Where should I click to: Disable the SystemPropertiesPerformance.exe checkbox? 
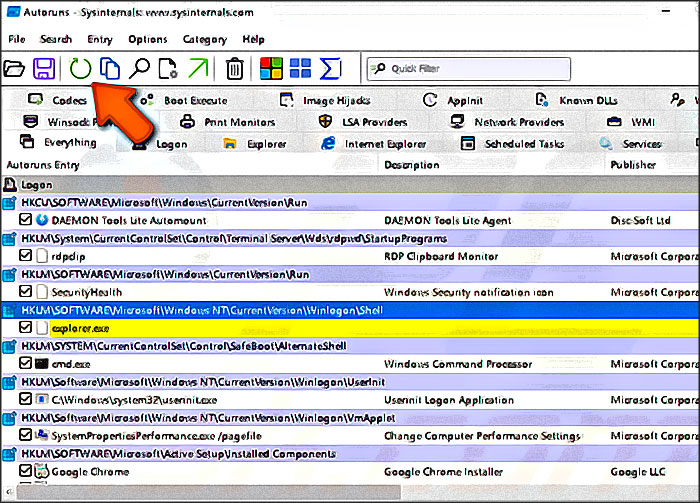(x=25, y=434)
